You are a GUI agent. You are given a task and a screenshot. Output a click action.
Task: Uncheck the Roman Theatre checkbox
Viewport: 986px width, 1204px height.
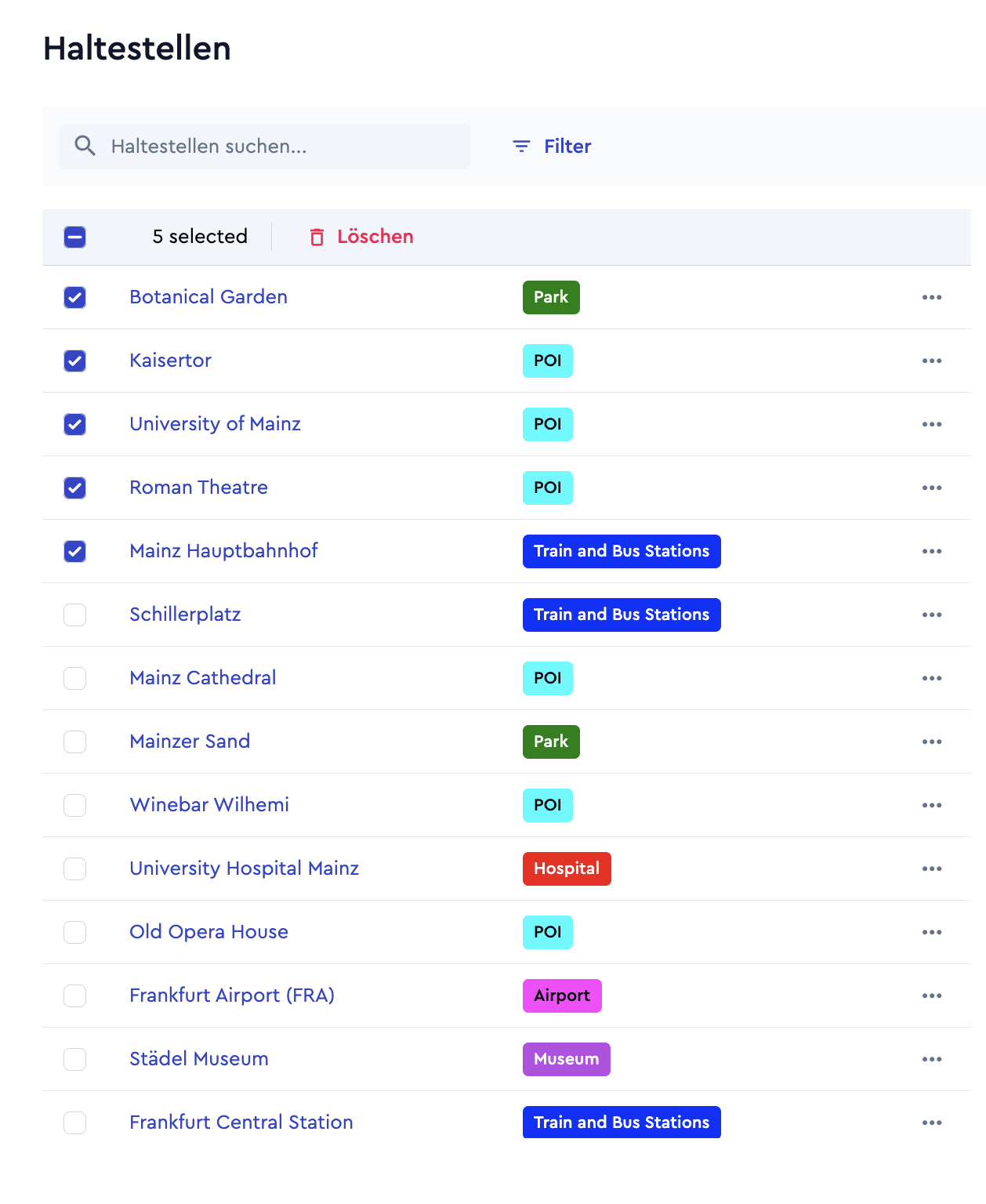pyautogui.click(x=74, y=488)
